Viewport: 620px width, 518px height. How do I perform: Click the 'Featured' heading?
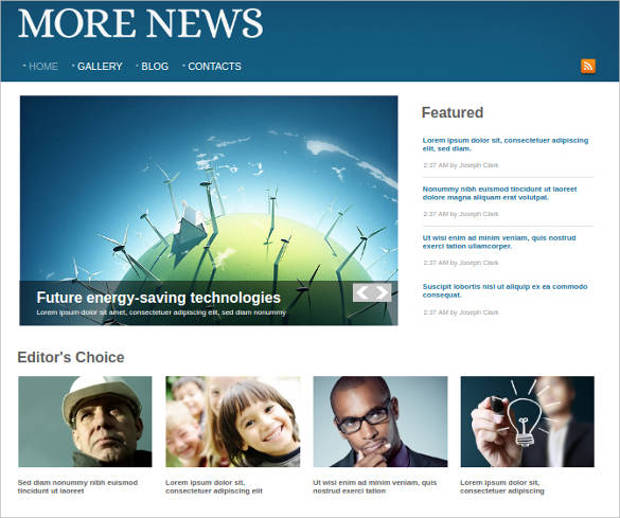[452, 112]
